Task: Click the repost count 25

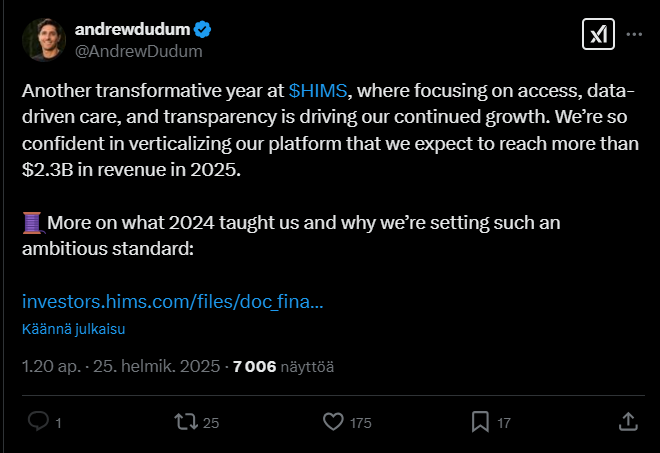Action: pyautogui.click(x=211, y=423)
